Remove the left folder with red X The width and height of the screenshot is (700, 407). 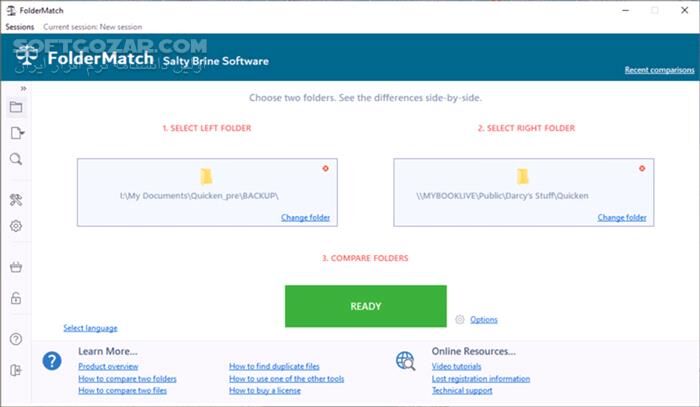(325, 168)
